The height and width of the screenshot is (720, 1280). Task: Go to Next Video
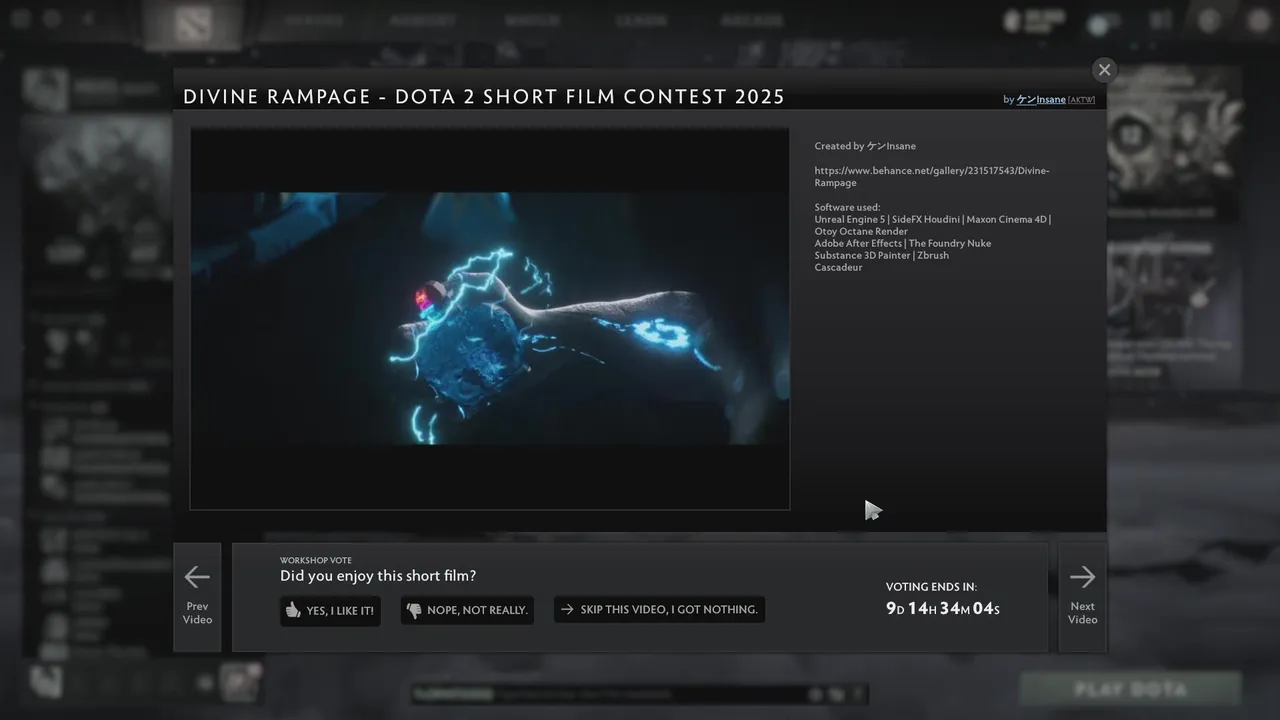point(1082,597)
